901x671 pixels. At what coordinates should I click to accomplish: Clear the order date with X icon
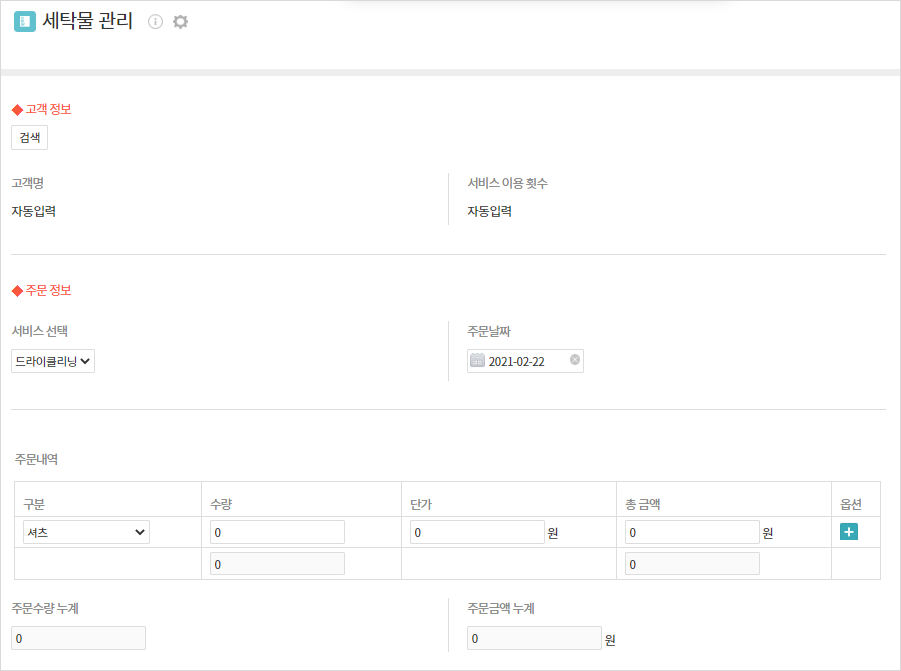(x=575, y=360)
